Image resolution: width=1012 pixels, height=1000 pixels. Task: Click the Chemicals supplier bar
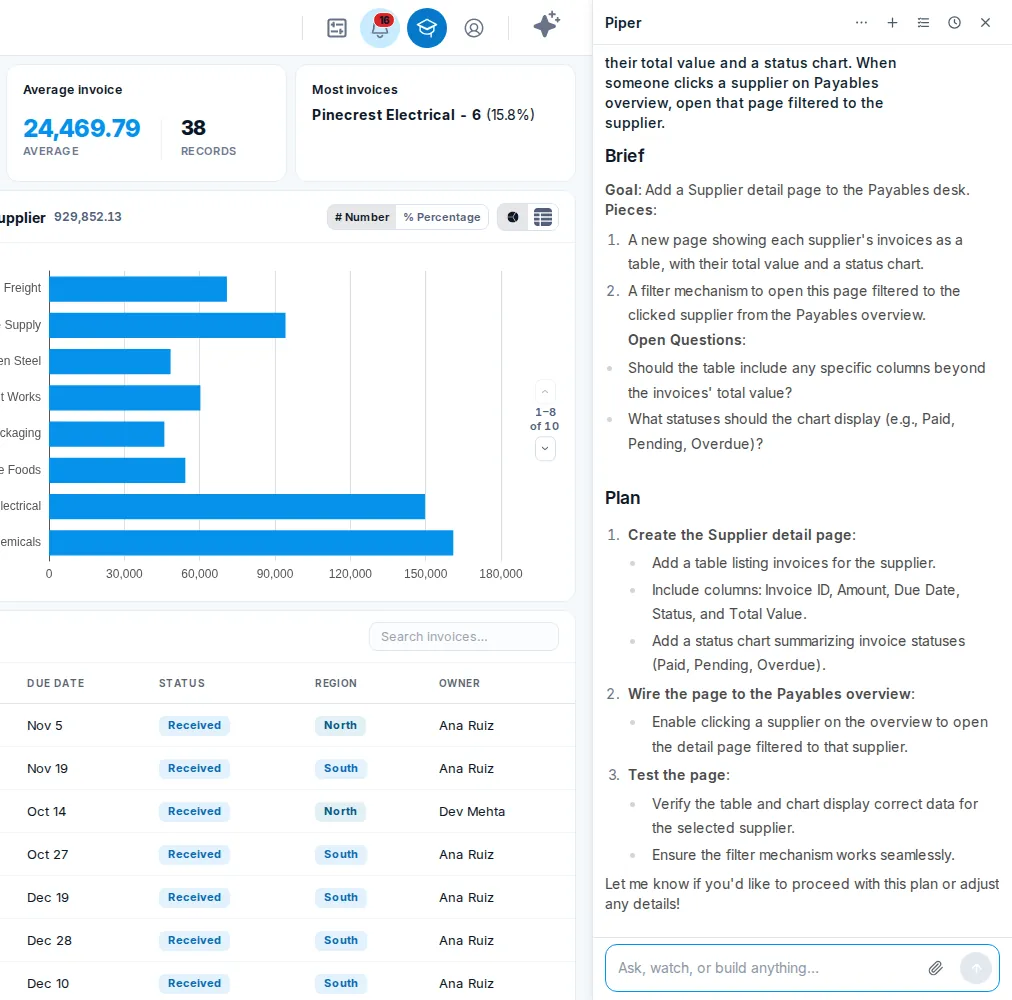click(x=252, y=542)
